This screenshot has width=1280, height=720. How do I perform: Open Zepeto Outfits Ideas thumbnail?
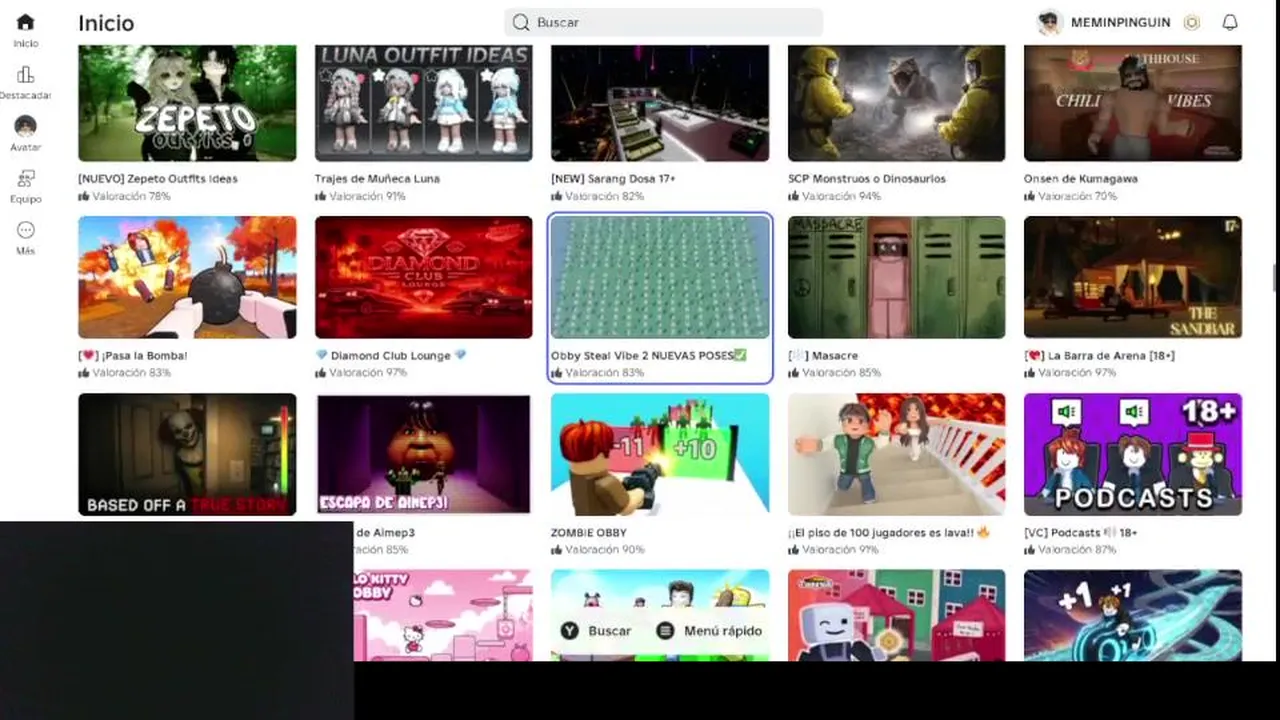click(x=187, y=103)
